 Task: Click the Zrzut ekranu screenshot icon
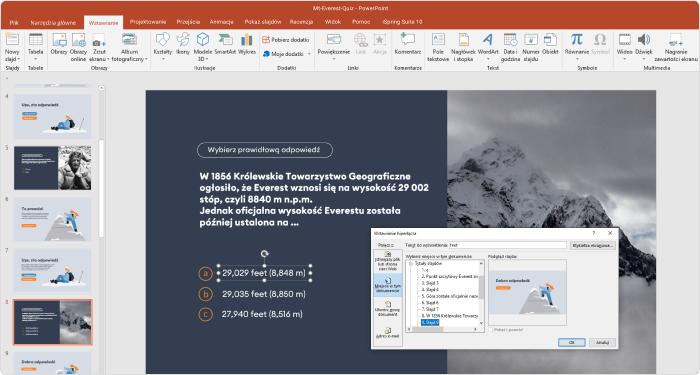click(x=98, y=40)
